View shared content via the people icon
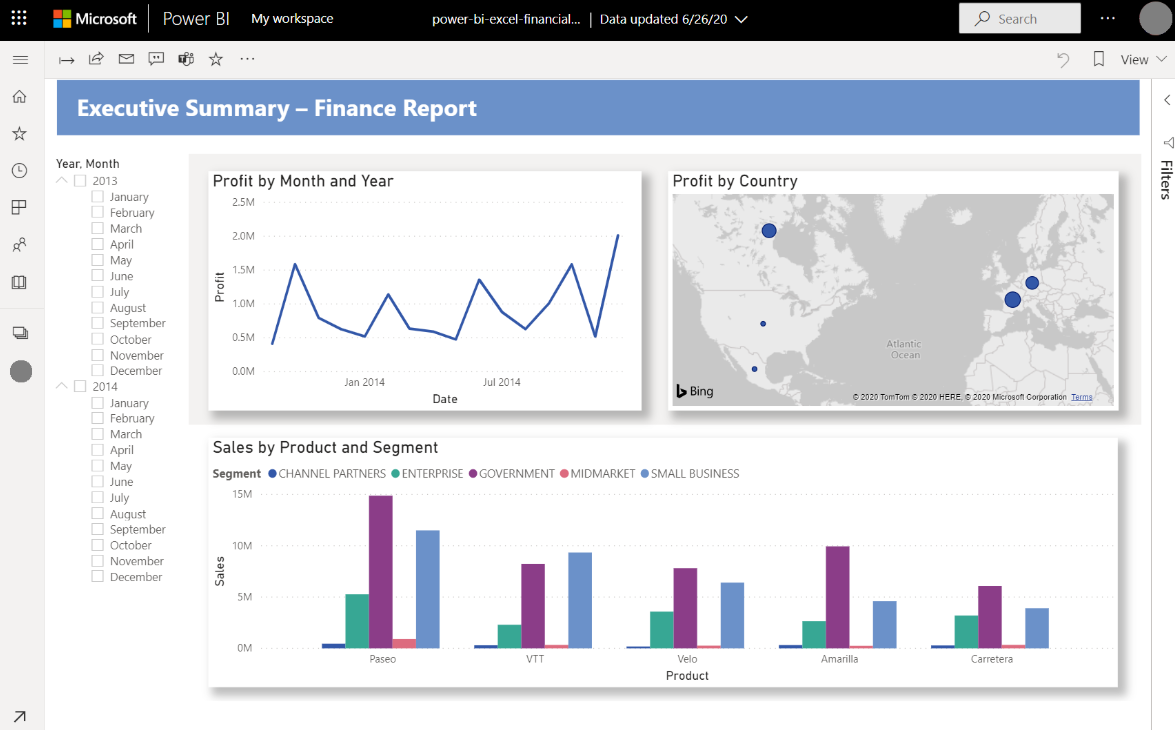Viewport: 1175px width, 730px height. click(x=19, y=244)
